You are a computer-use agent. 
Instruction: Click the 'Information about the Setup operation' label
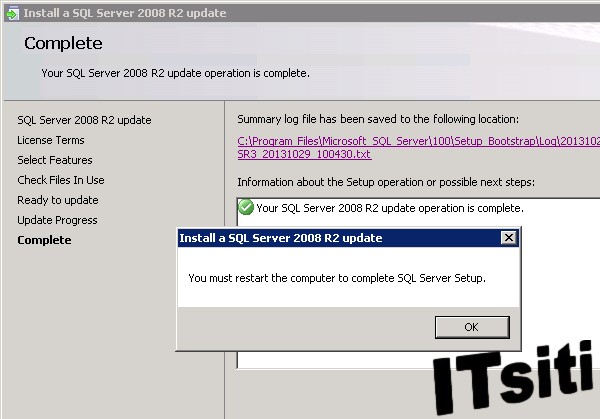pos(386,182)
